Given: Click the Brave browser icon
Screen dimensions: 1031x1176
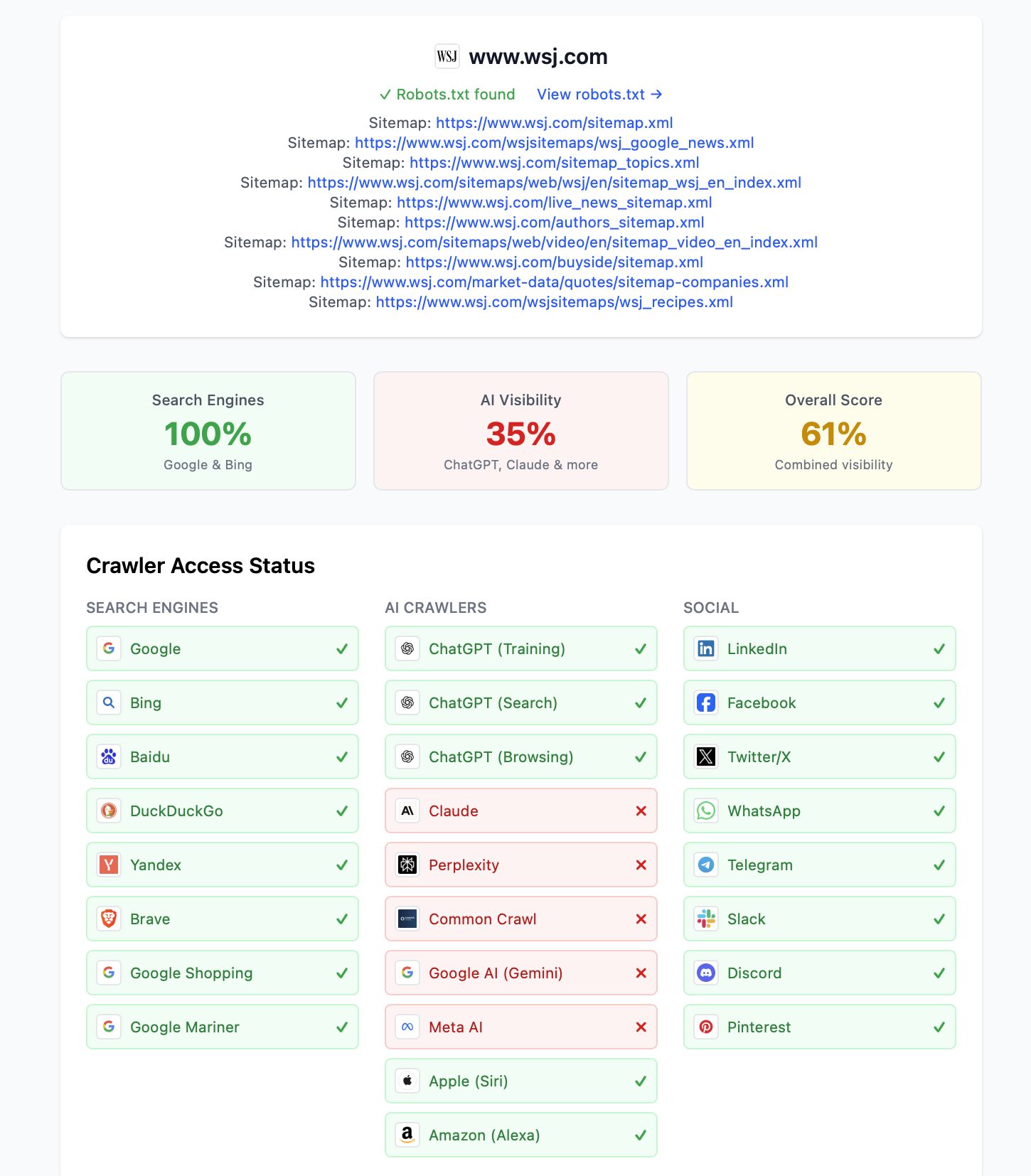Looking at the screenshot, I should pyautogui.click(x=109, y=919).
